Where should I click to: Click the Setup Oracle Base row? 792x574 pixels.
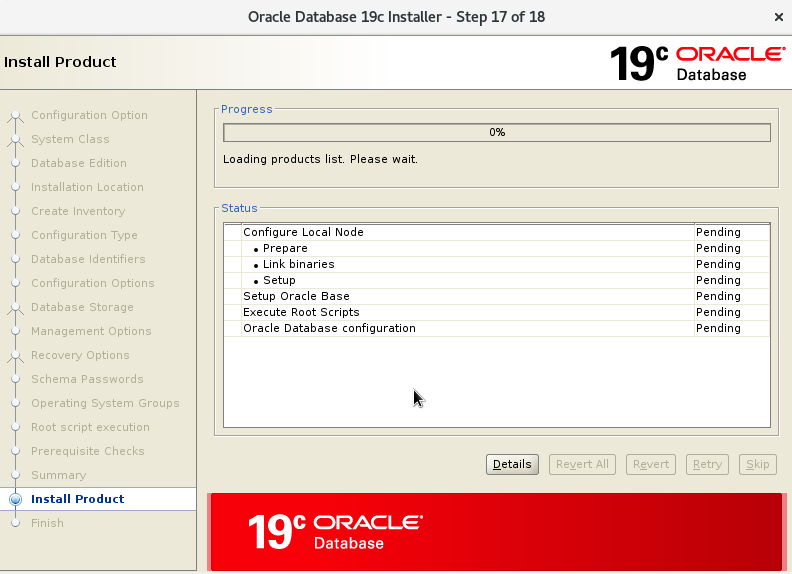tap(497, 296)
